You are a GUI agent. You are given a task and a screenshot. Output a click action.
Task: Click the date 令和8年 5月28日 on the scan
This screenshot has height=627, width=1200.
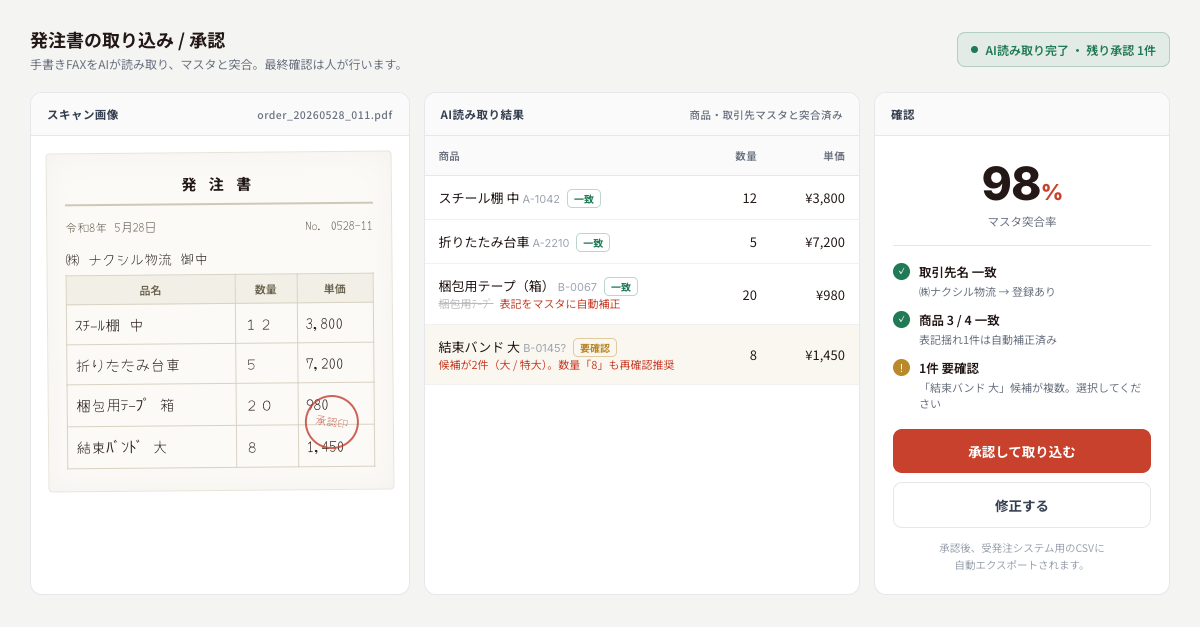[x=111, y=227]
